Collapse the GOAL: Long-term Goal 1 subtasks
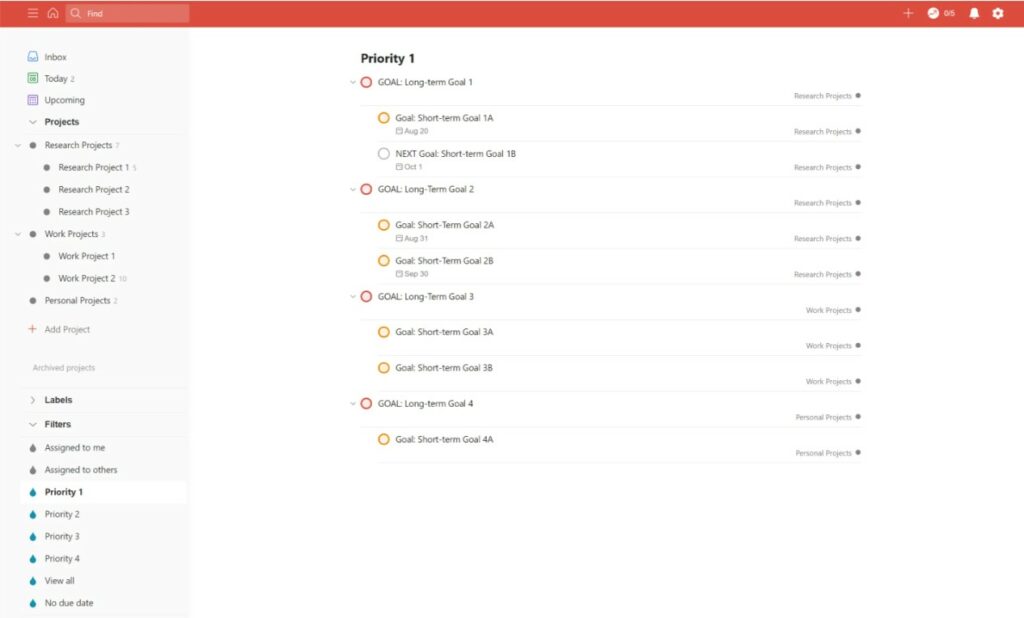Viewport: 1024px width, 618px height. (352, 82)
